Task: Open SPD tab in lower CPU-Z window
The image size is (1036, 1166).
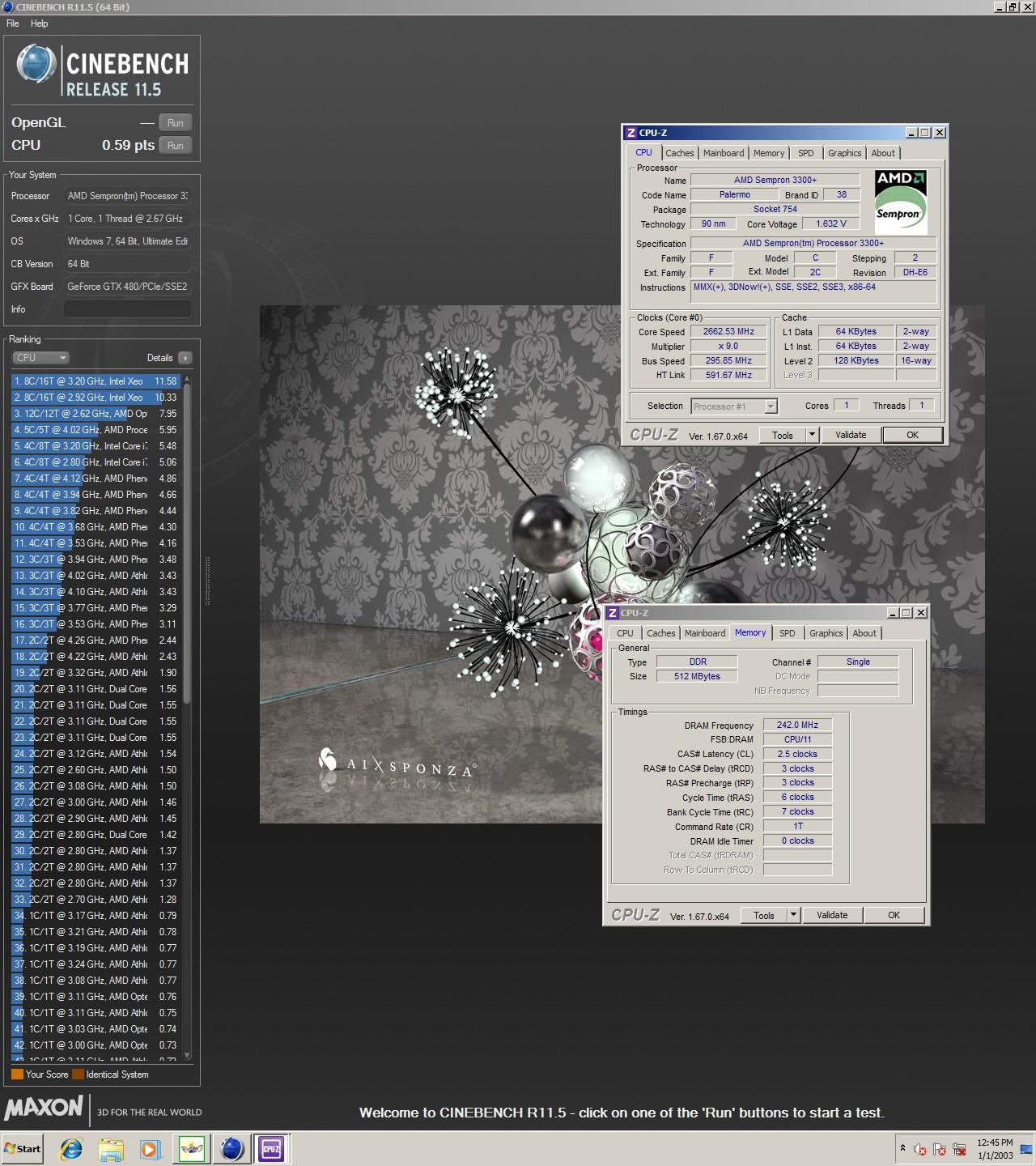Action: (788, 634)
